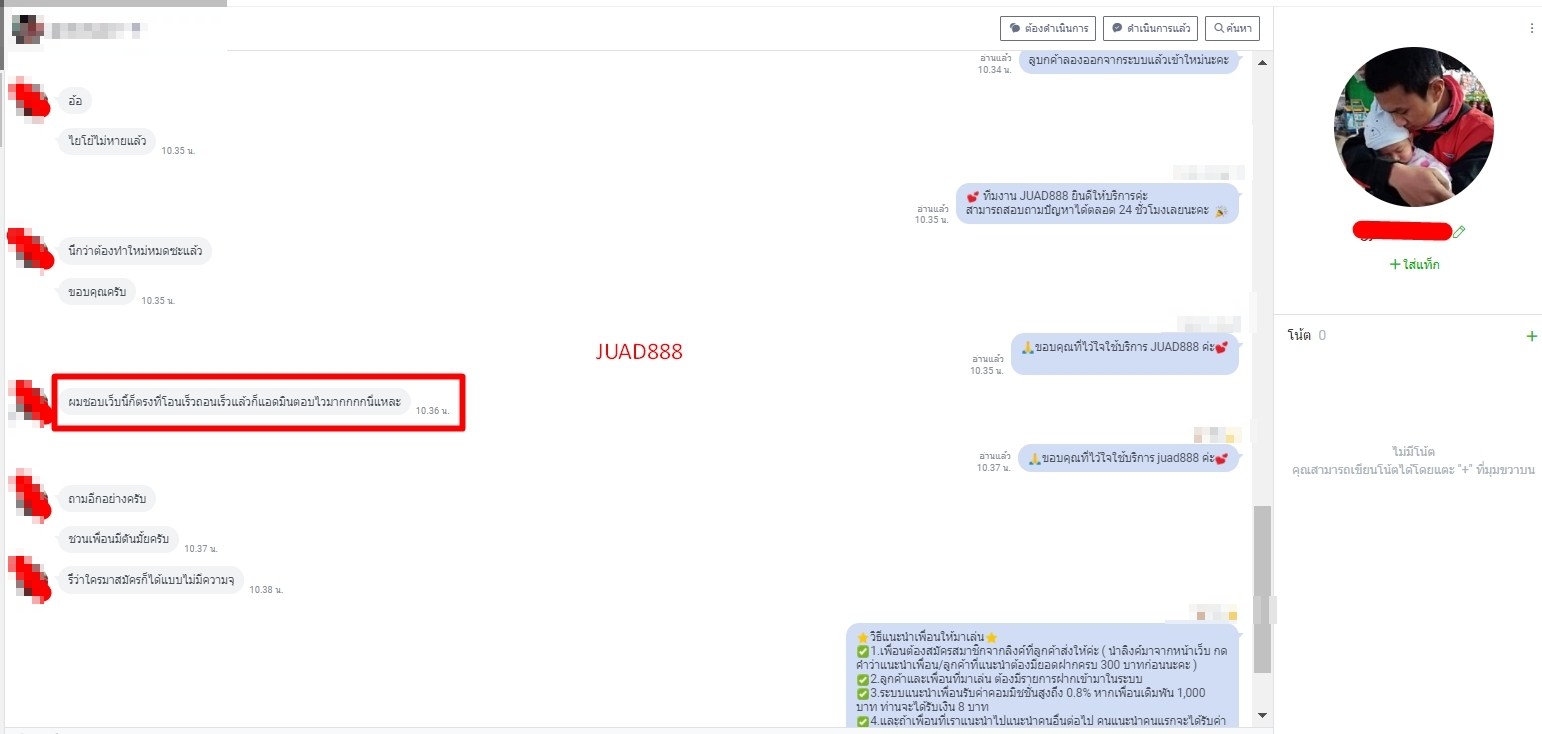1542x734 pixels.
Task: Open the customer's large profile photo
Action: tap(1413, 126)
